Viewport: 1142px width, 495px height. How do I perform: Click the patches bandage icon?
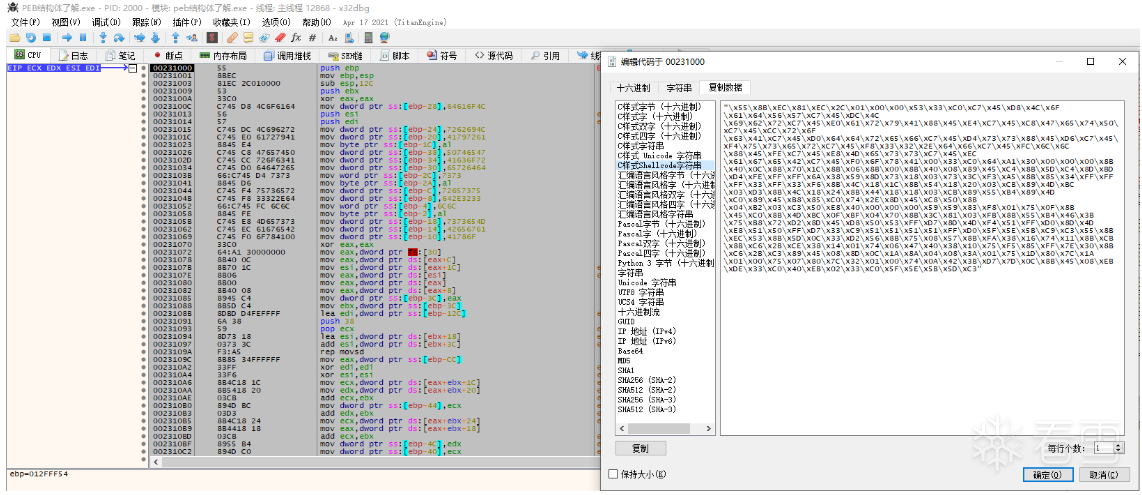pos(232,37)
